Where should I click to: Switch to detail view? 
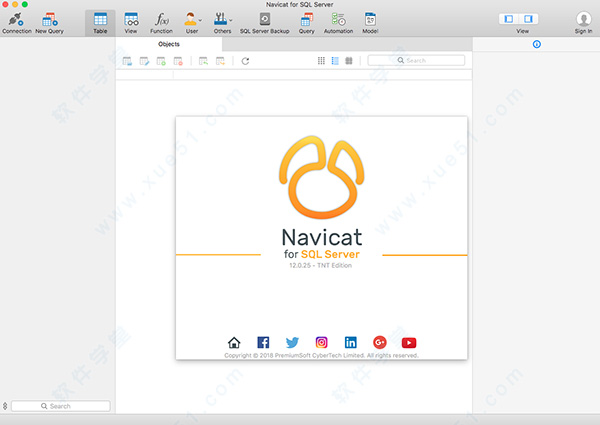[x=349, y=60]
